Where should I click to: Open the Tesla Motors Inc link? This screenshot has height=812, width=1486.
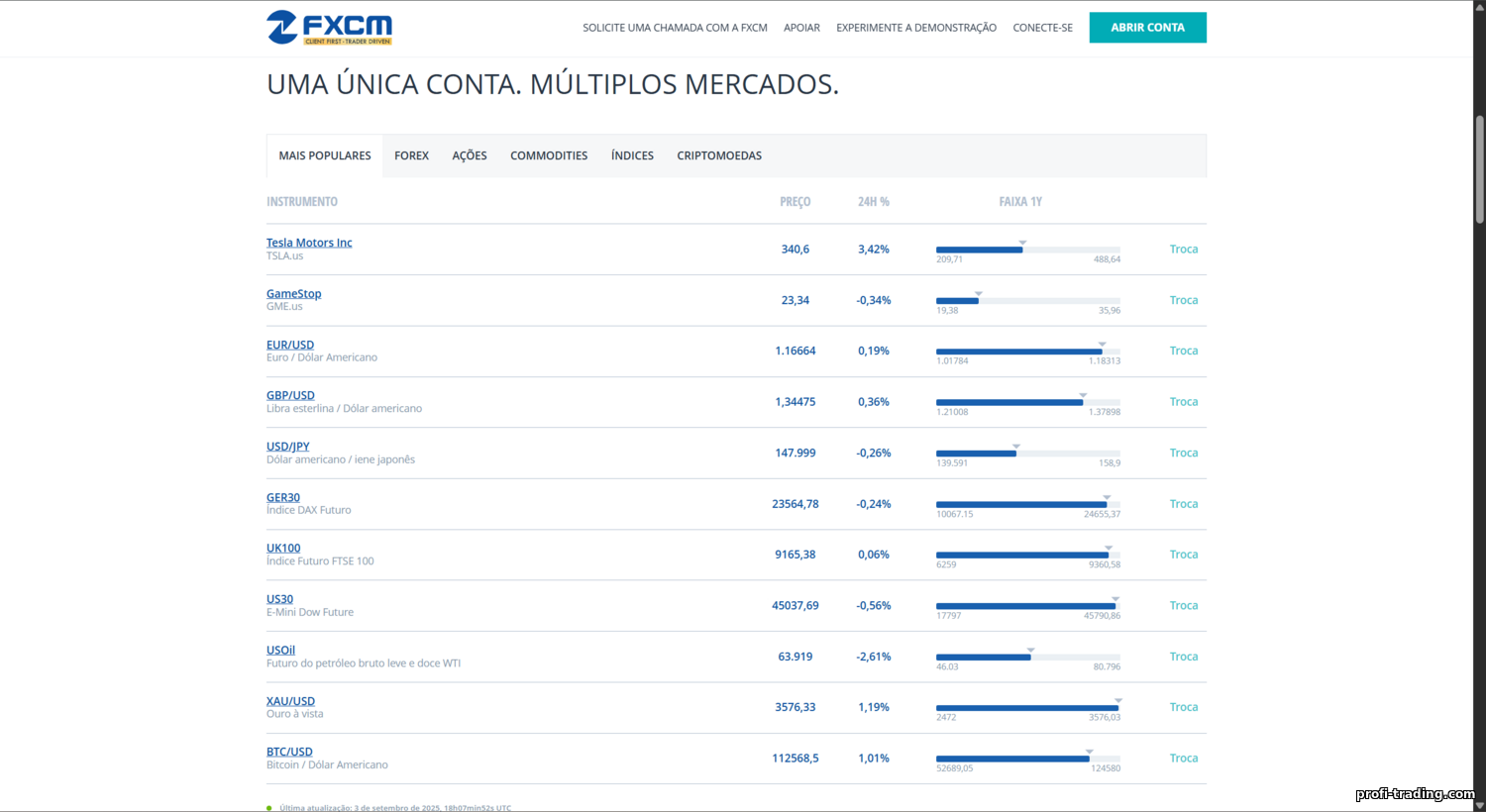tap(309, 243)
